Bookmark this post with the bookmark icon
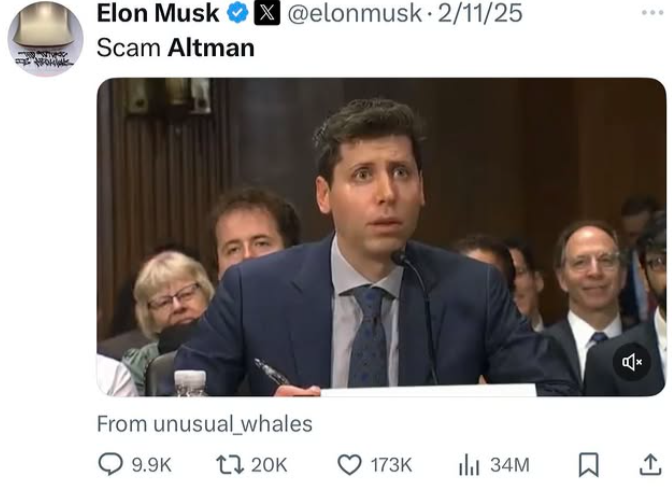672x493 pixels. tap(589, 465)
